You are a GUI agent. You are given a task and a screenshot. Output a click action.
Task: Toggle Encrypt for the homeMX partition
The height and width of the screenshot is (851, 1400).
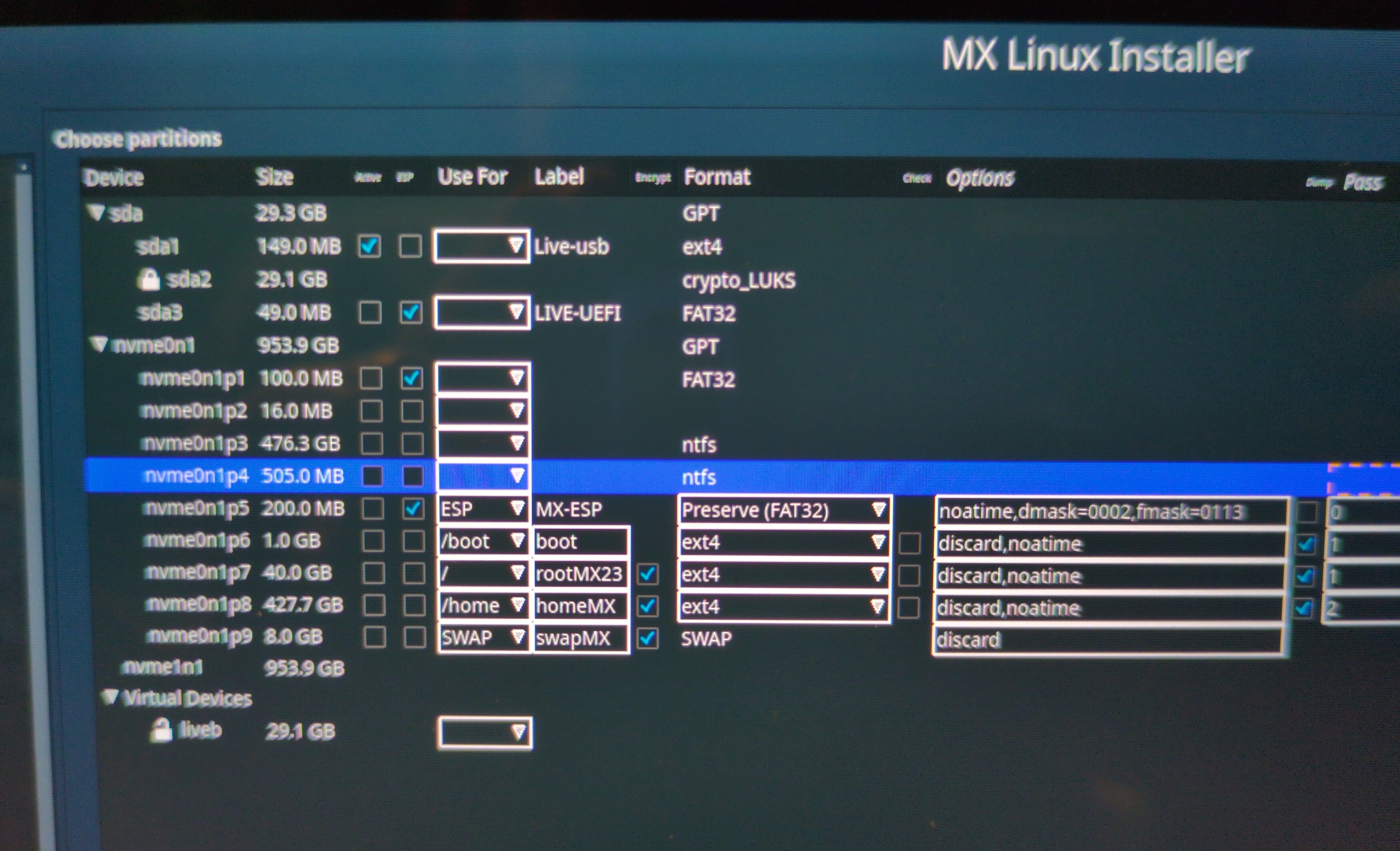point(648,606)
